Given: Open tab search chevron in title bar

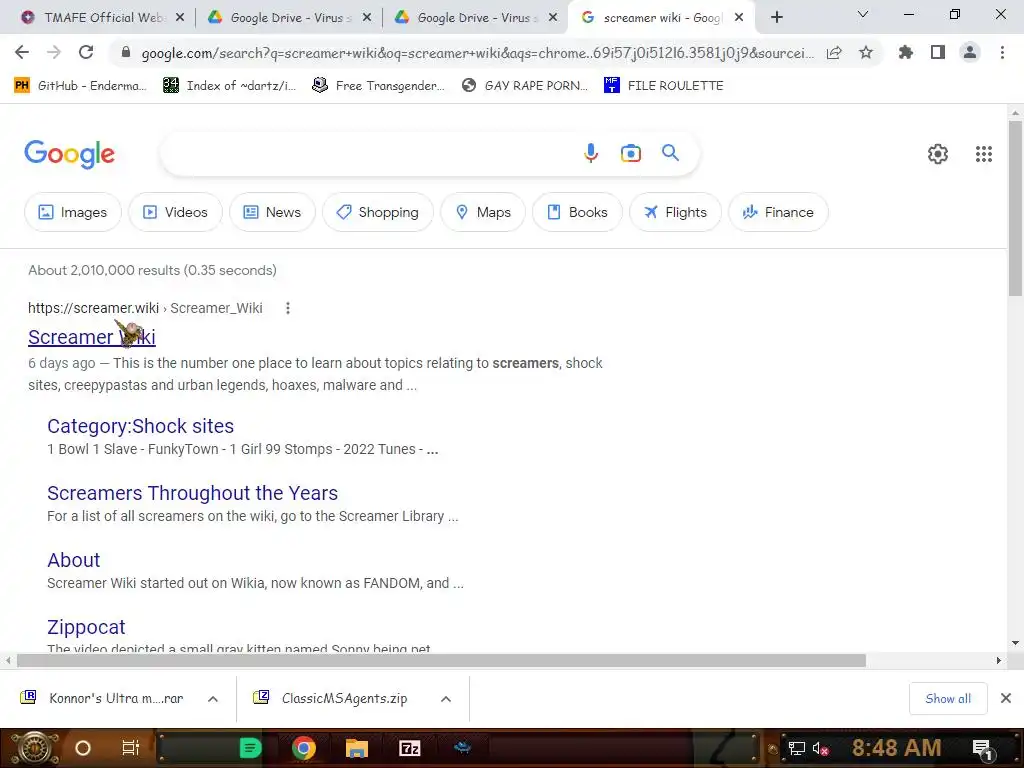Looking at the screenshot, I should tap(863, 14).
